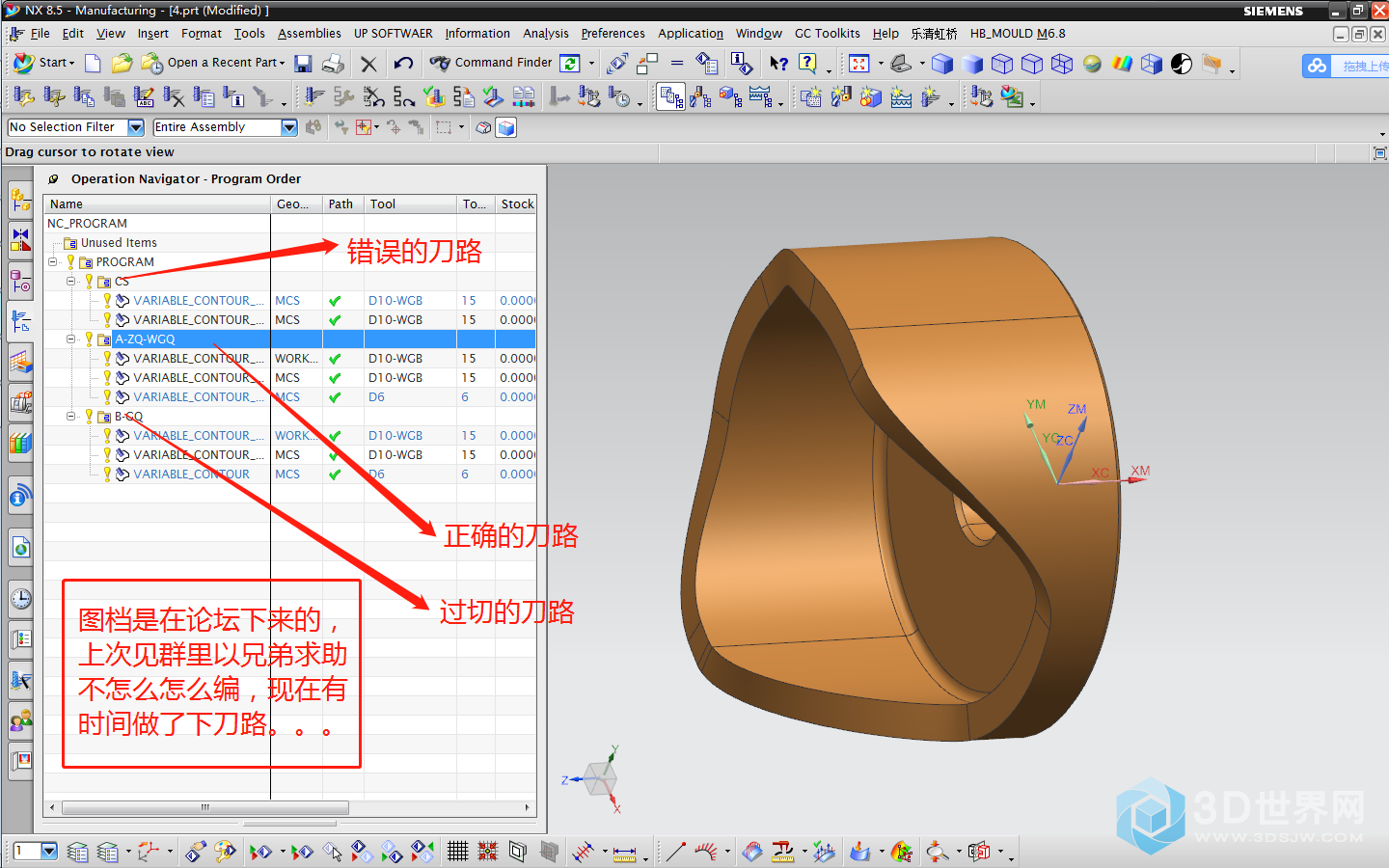Click the True Shading color stripes icon
Viewport: 1389px width, 868px height.
pyautogui.click(x=1122, y=64)
